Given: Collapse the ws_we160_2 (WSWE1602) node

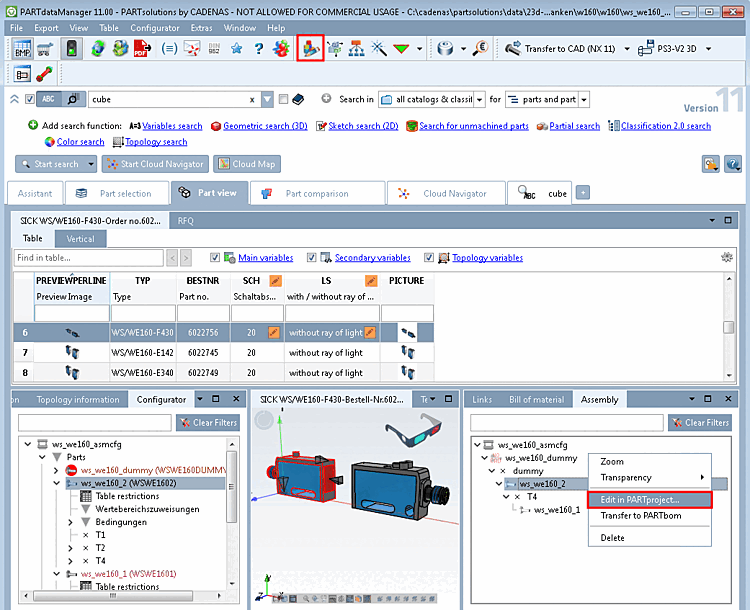Looking at the screenshot, I should pyautogui.click(x=56, y=483).
